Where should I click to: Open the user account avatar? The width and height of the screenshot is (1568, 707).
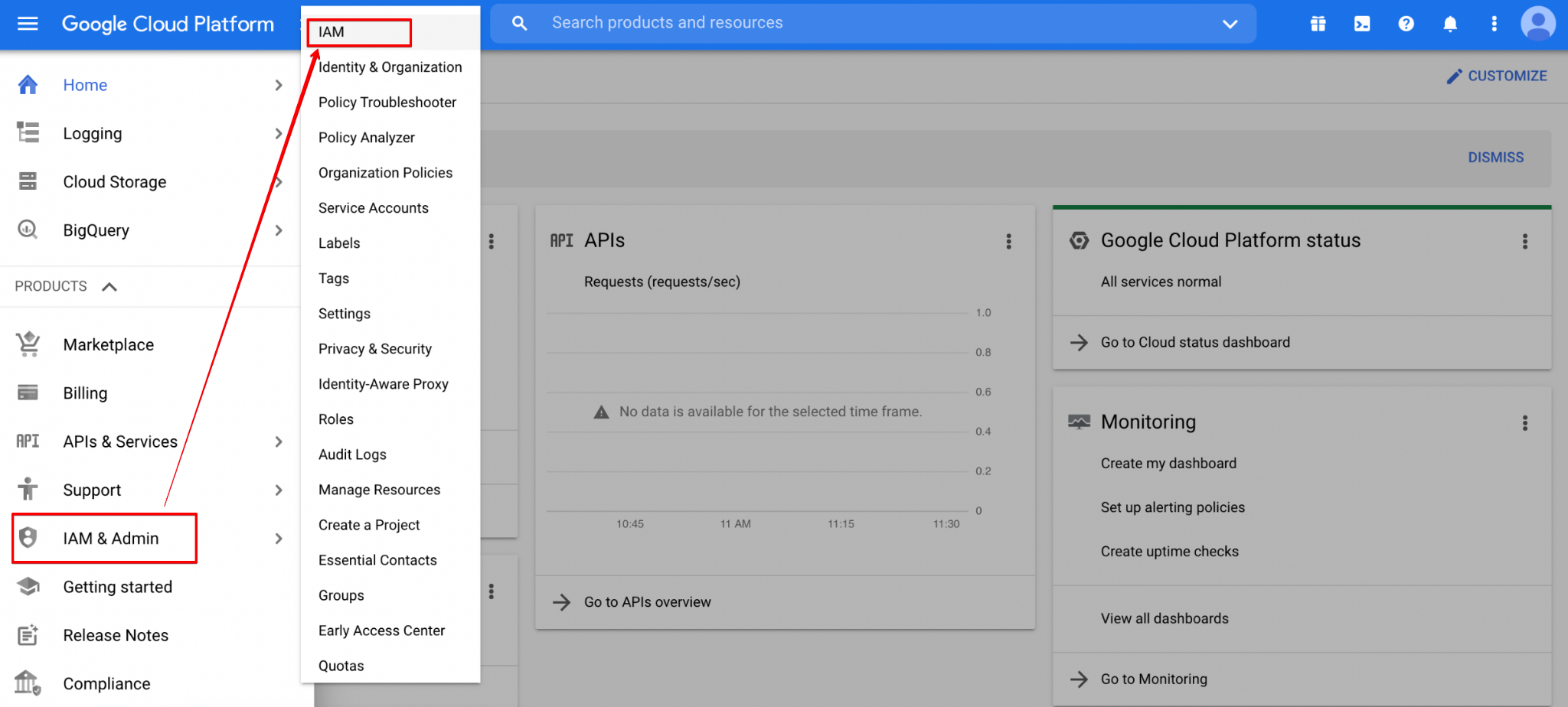[1538, 23]
